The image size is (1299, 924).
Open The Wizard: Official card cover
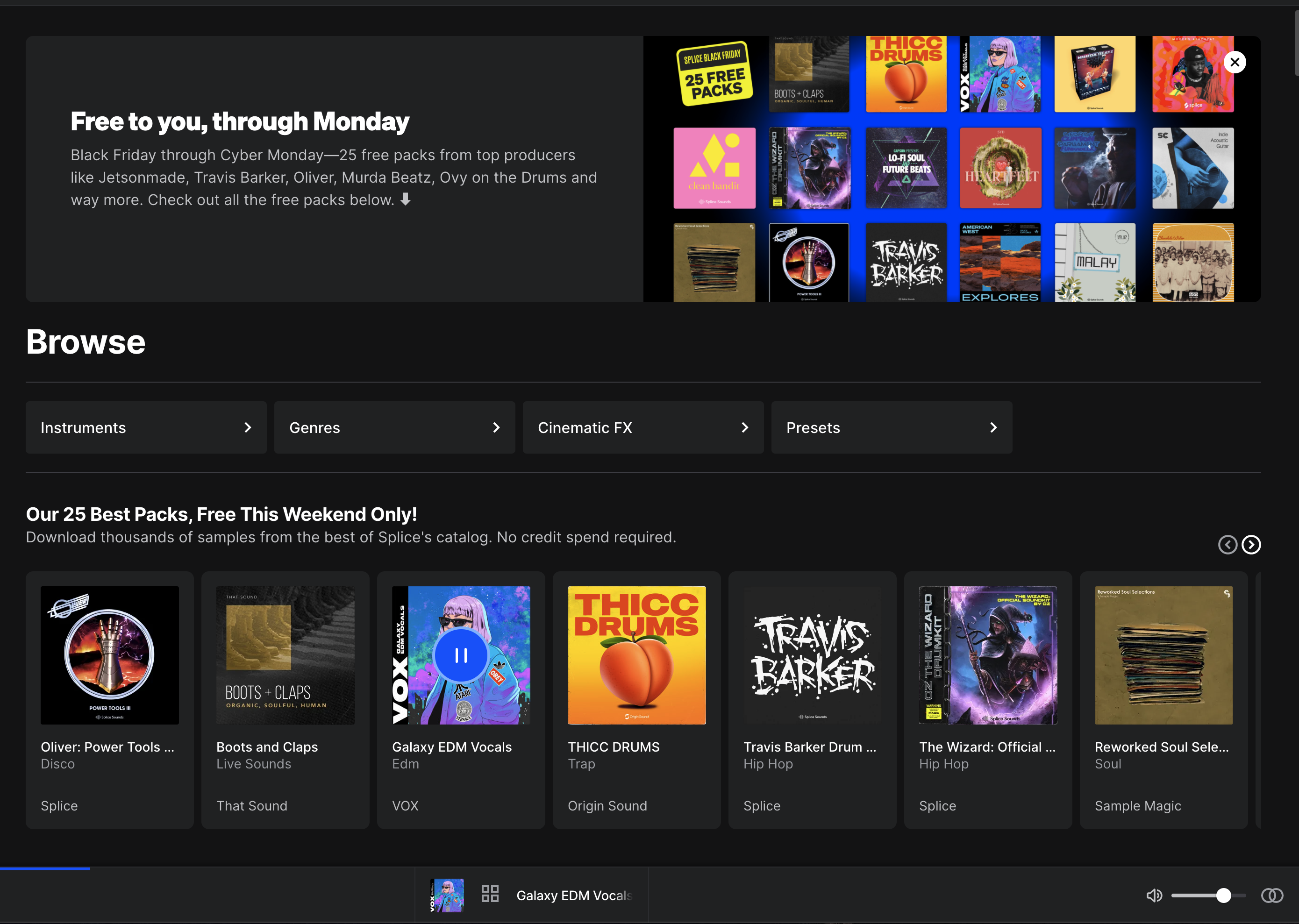[988, 655]
